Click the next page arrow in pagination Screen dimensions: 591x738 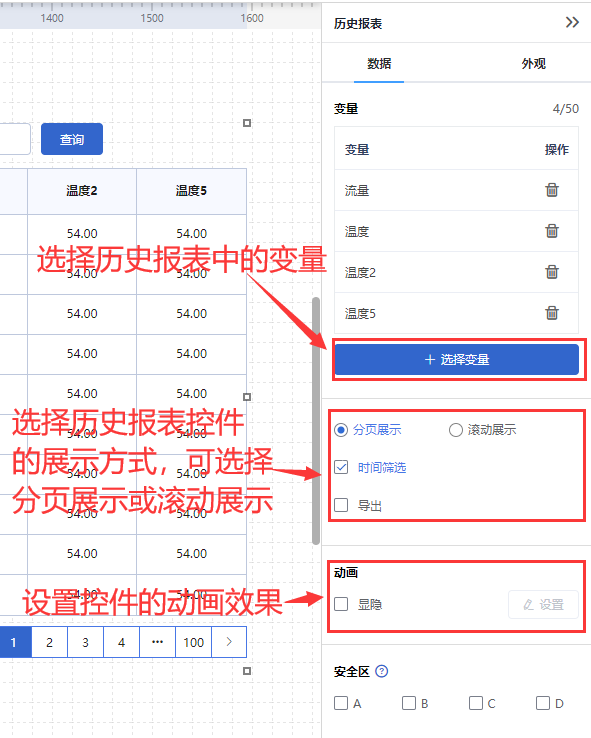[x=229, y=642]
